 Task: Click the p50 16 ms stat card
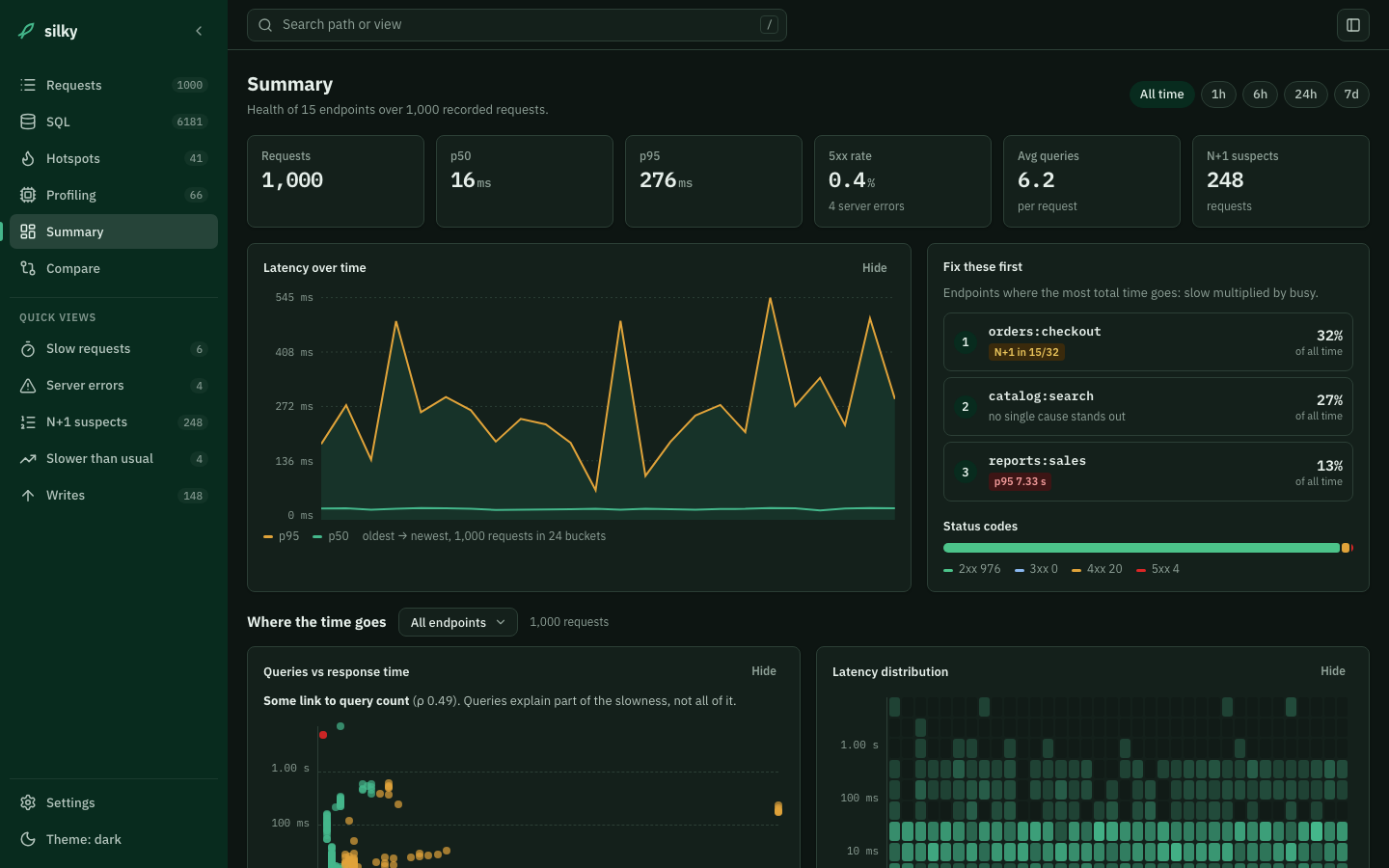(x=525, y=181)
